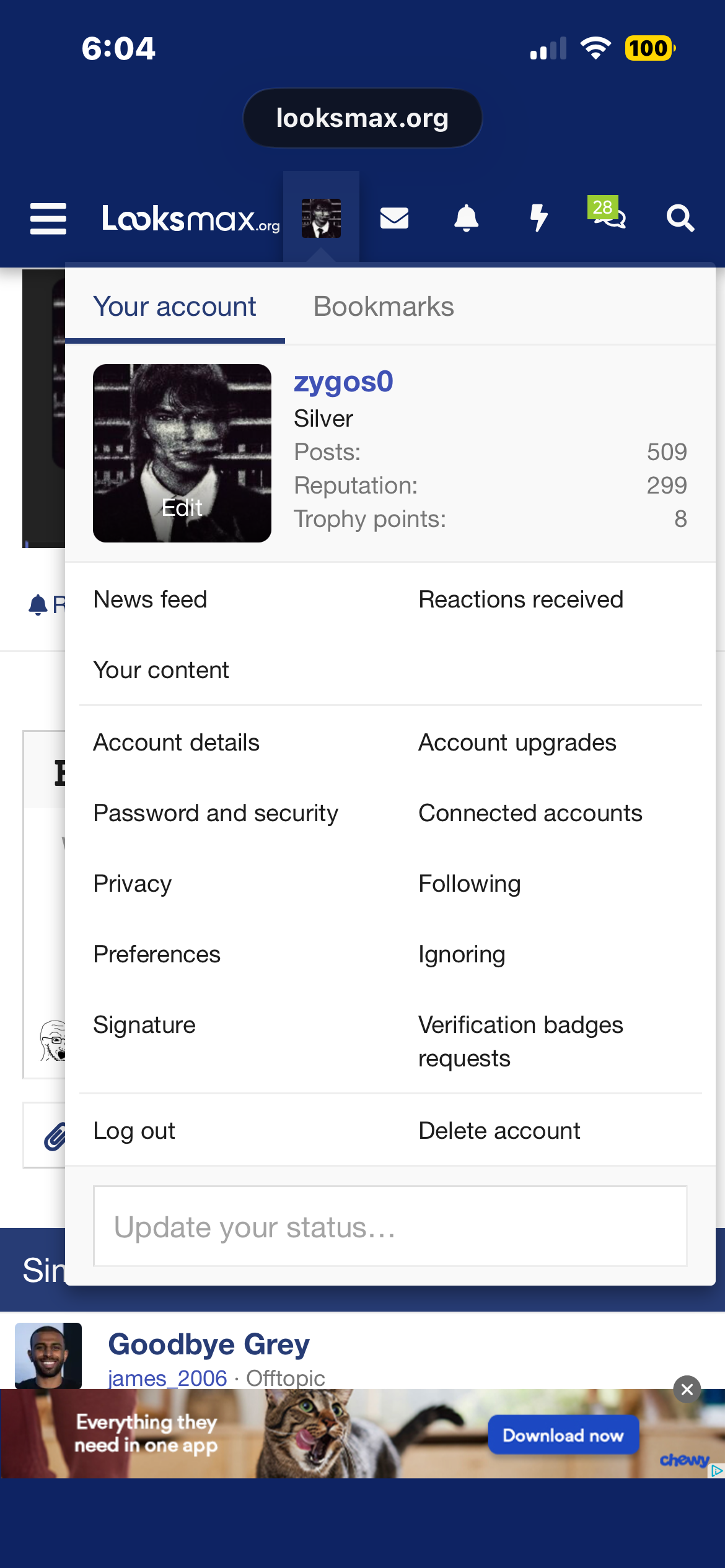This screenshot has width=725, height=1568.
Task: Open the magnifying glass search icon
Action: tap(680, 219)
